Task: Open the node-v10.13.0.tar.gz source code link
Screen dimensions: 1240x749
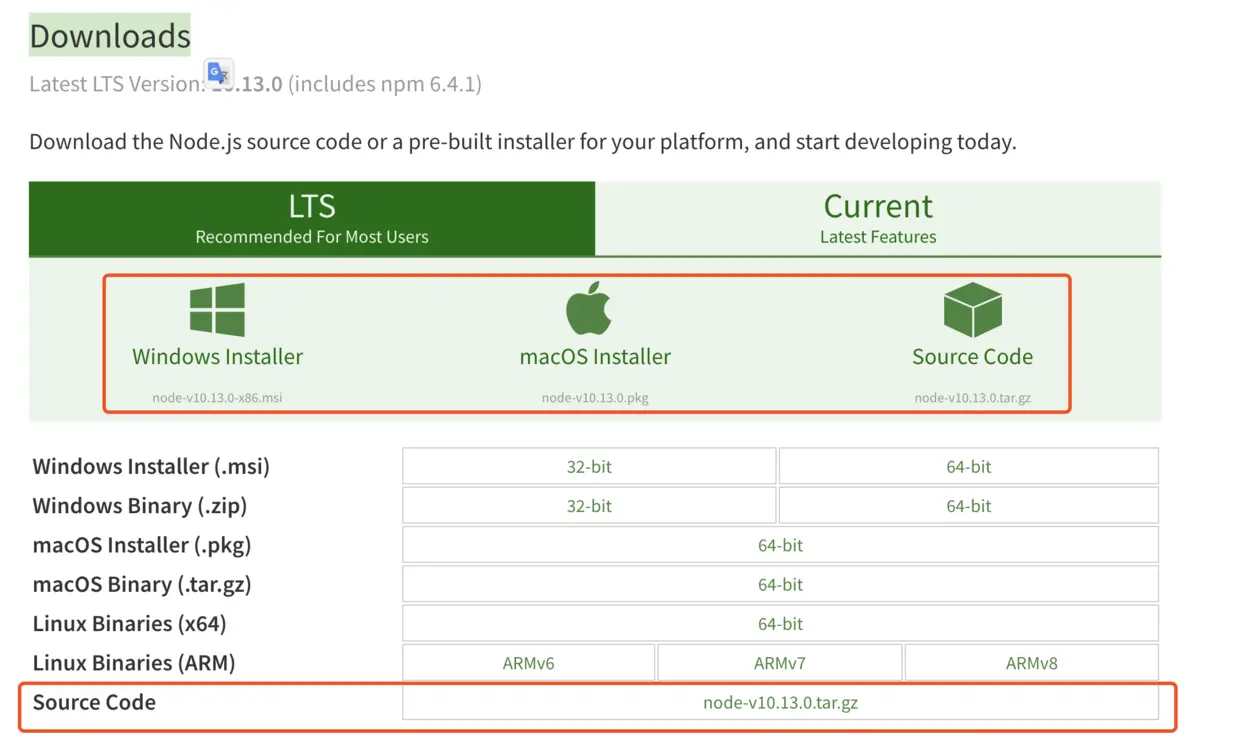Action: coord(779,702)
